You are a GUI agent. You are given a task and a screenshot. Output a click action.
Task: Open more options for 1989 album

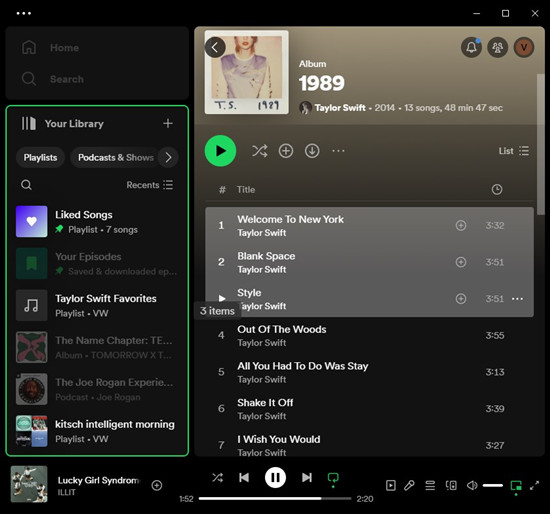coord(338,151)
